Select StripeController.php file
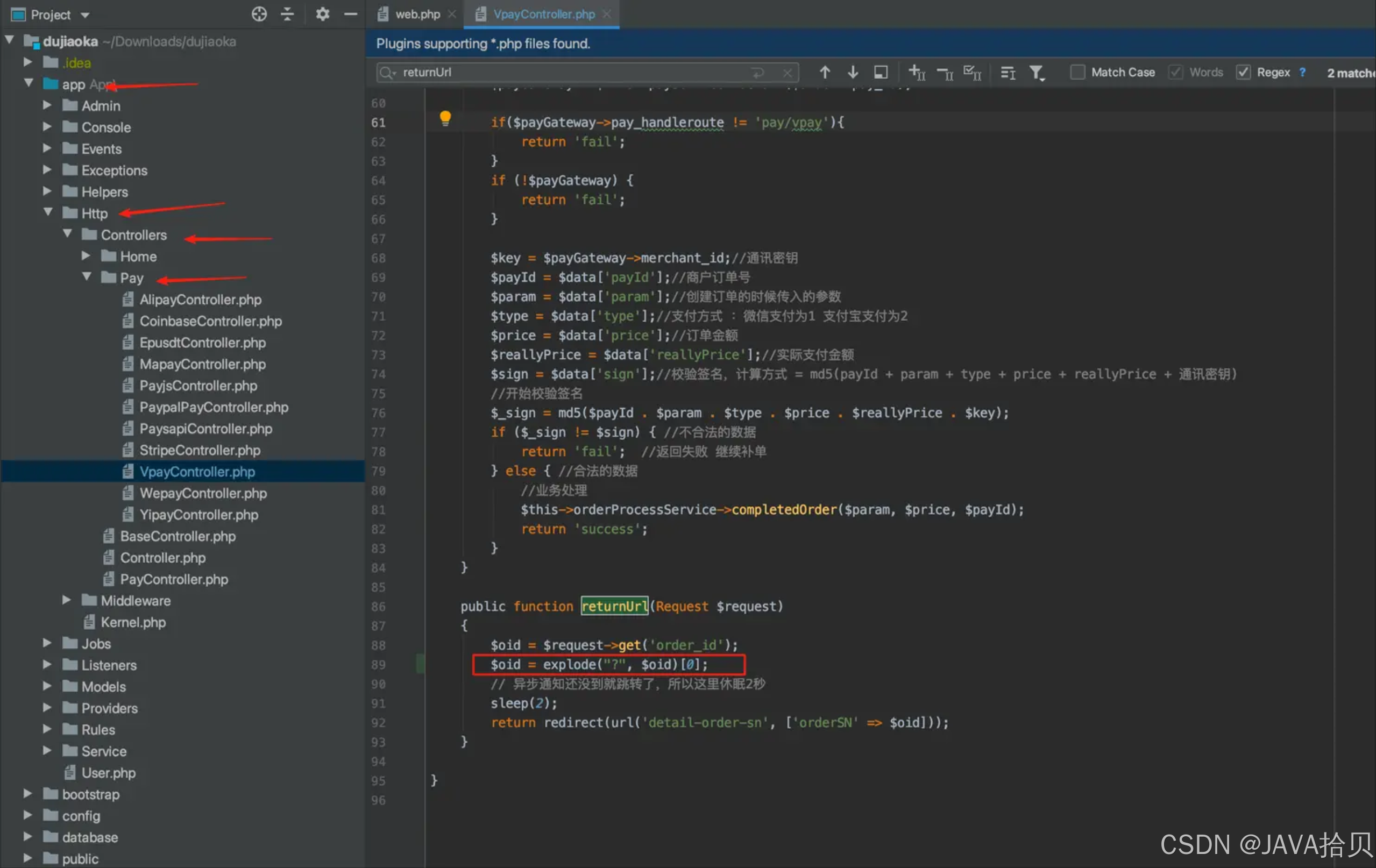Viewport: 1376px width, 868px height. (200, 450)
